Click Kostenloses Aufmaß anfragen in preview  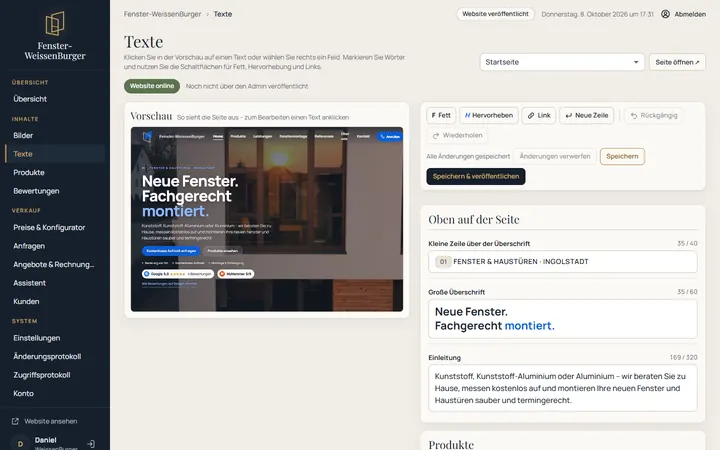click(x=171, y=251)
